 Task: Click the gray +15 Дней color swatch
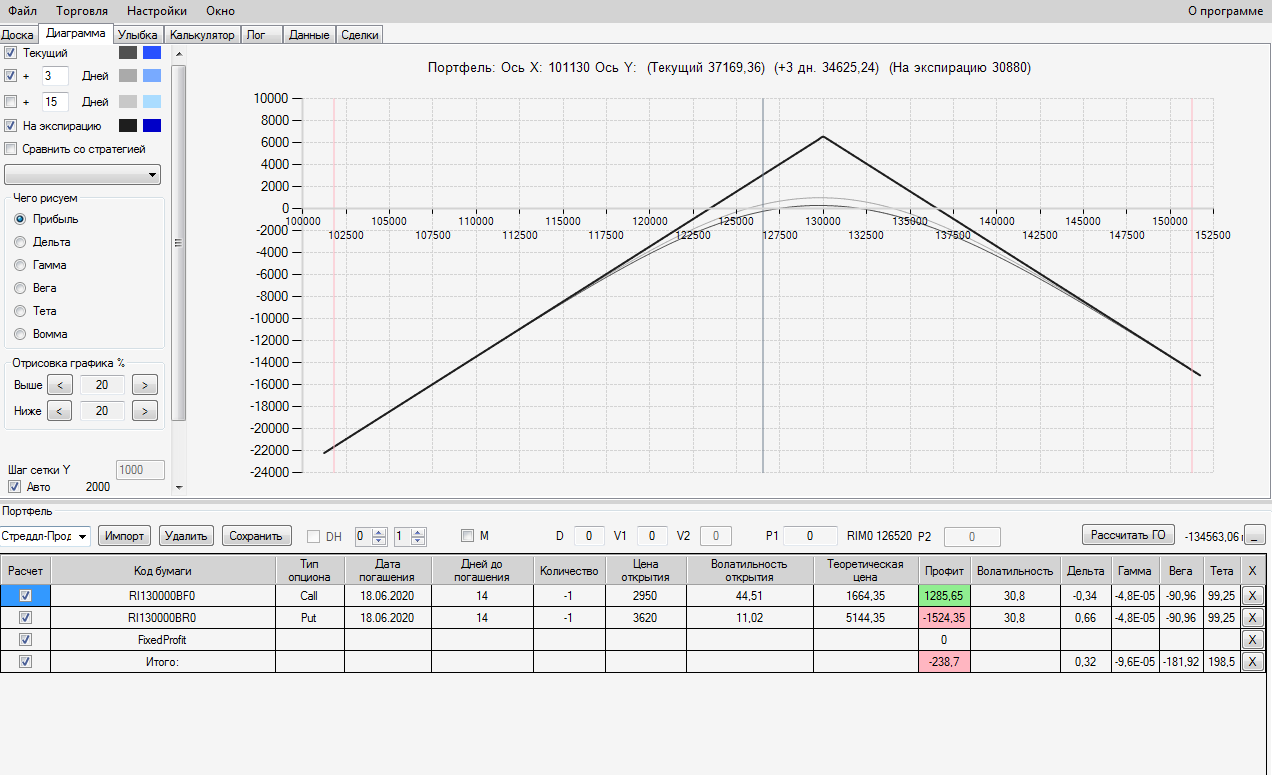tap(128, 101)
